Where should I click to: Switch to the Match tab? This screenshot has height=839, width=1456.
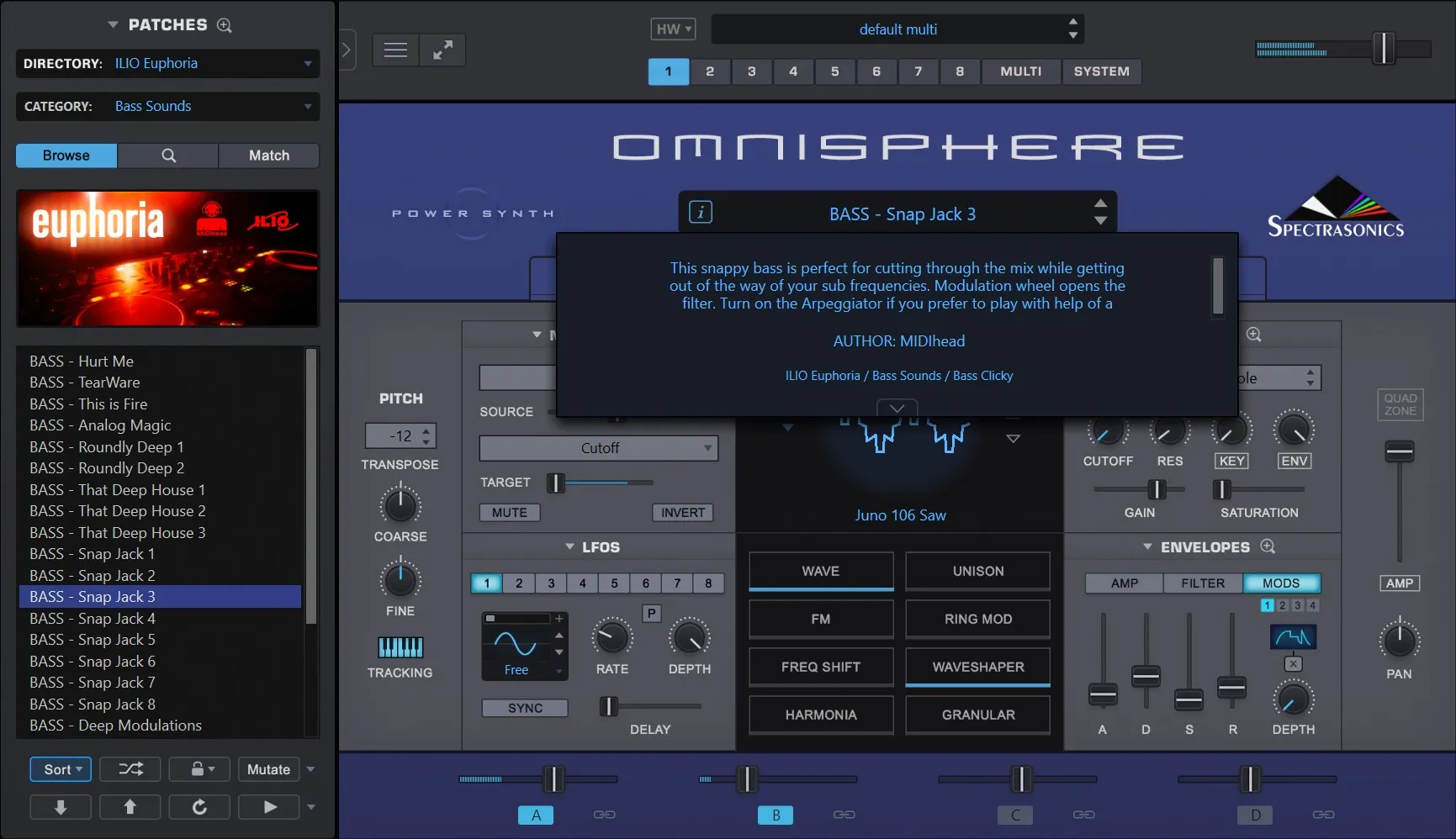[269, 156]
